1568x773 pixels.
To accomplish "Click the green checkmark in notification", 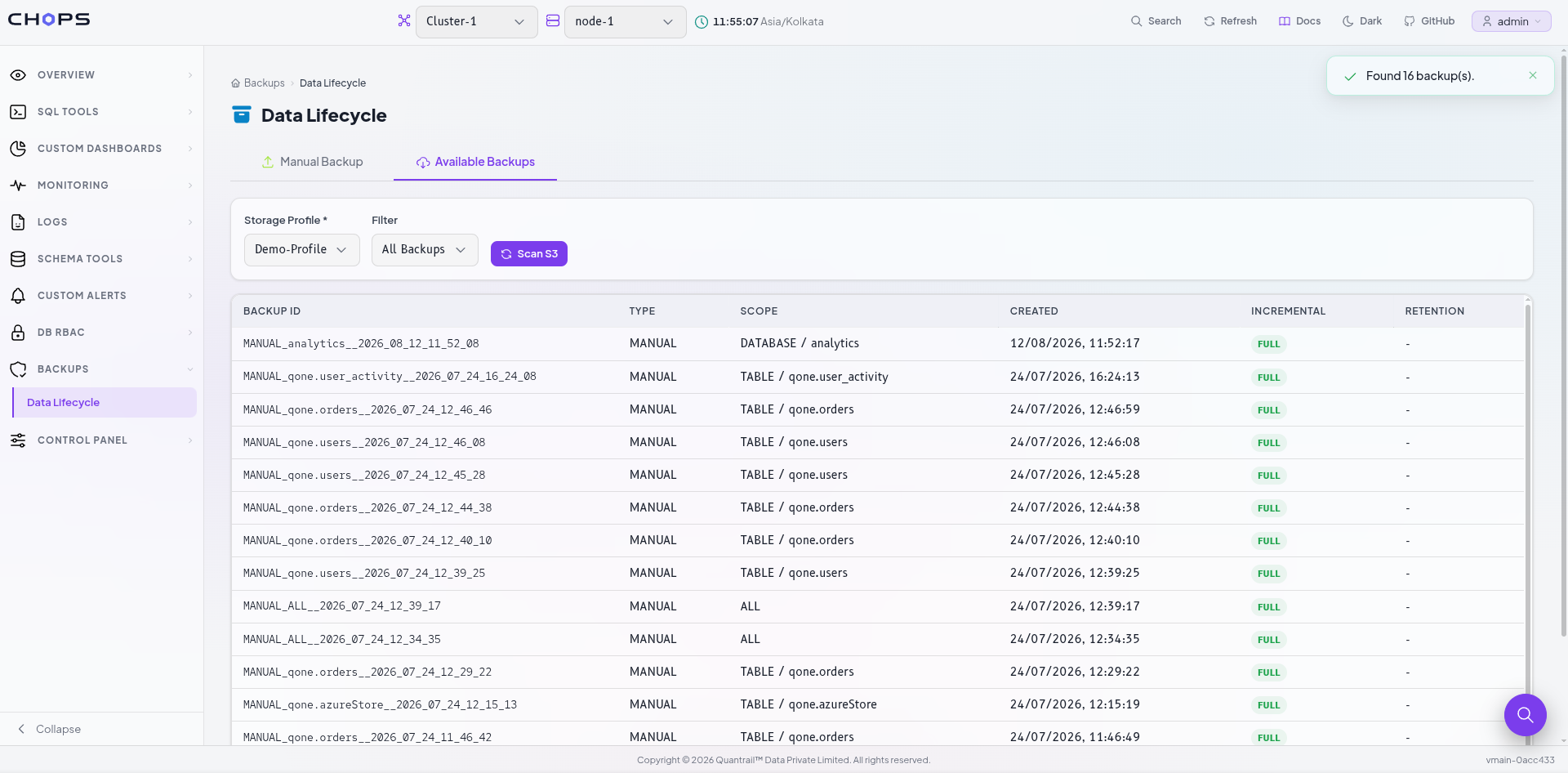I will pos(1351,76).
